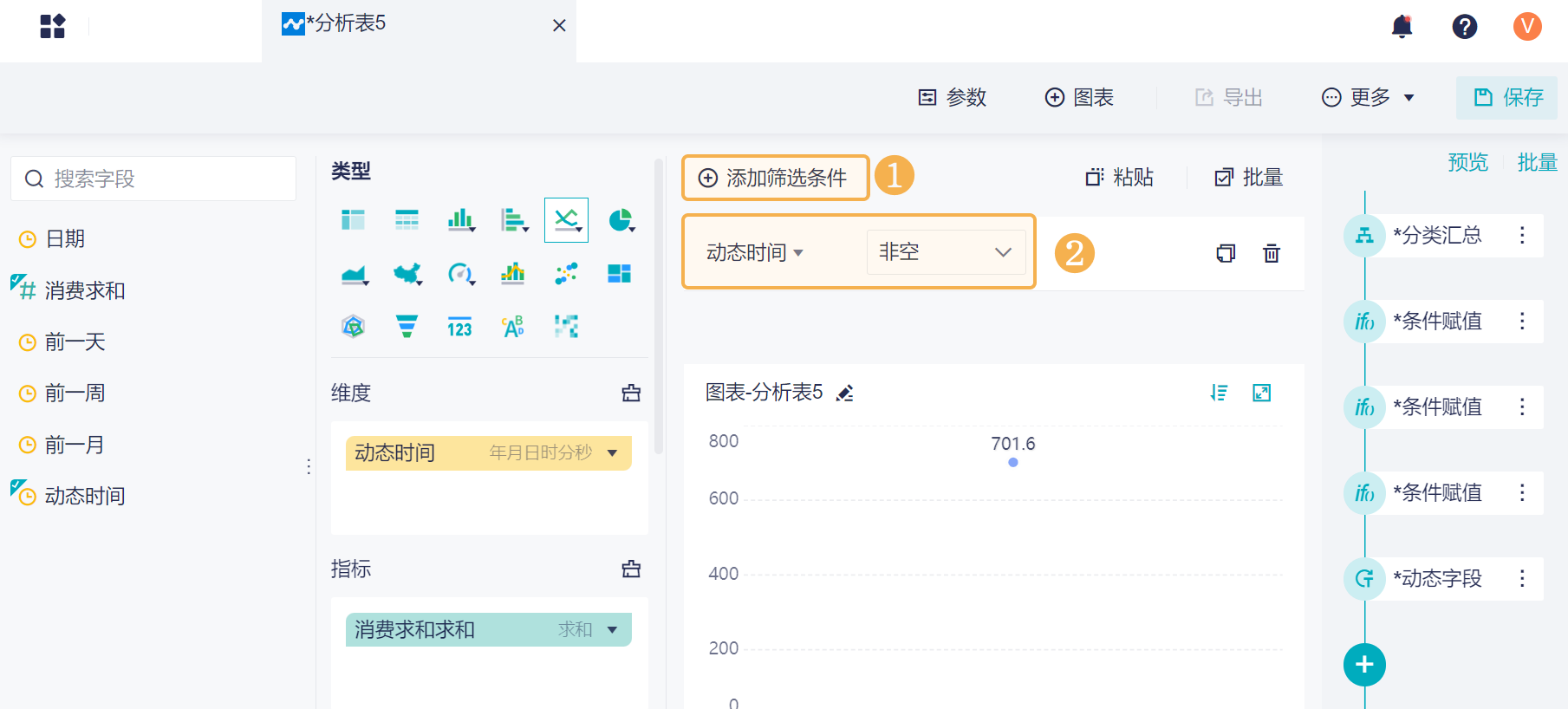Click the 批量 button in filter bar
Image resolution: width=1568 pixels, height=709 pixels.
(x=1249, y=178)
